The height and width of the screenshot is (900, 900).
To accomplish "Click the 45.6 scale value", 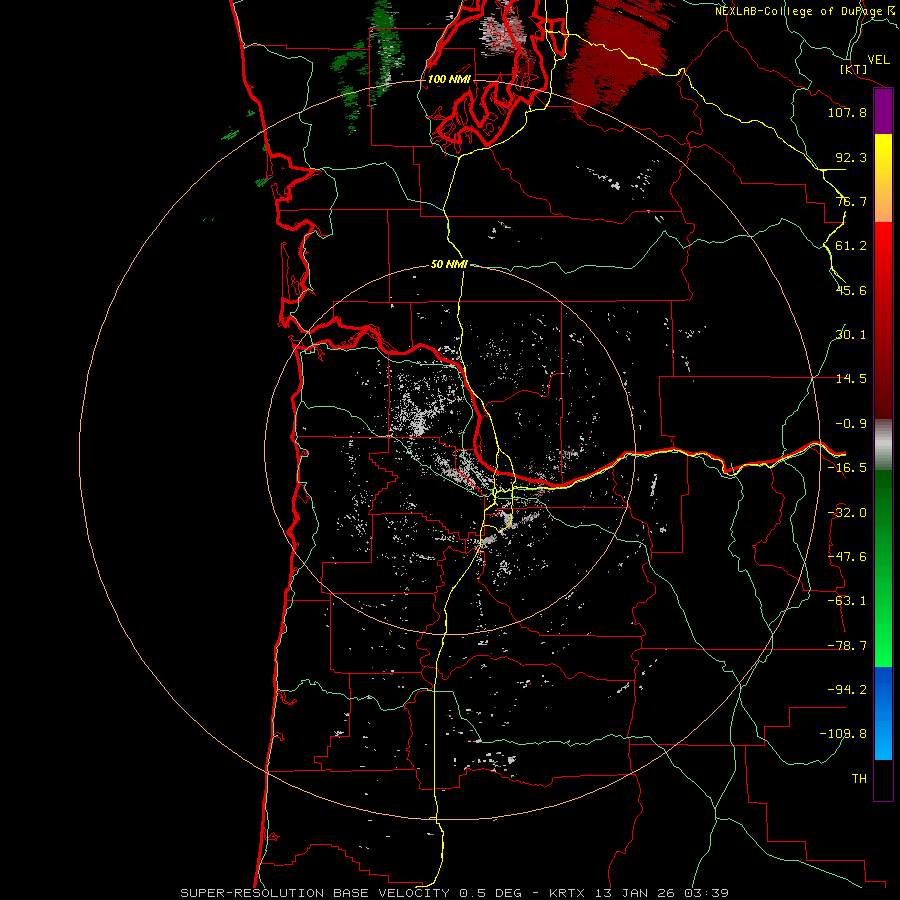I will click(851, 290).
